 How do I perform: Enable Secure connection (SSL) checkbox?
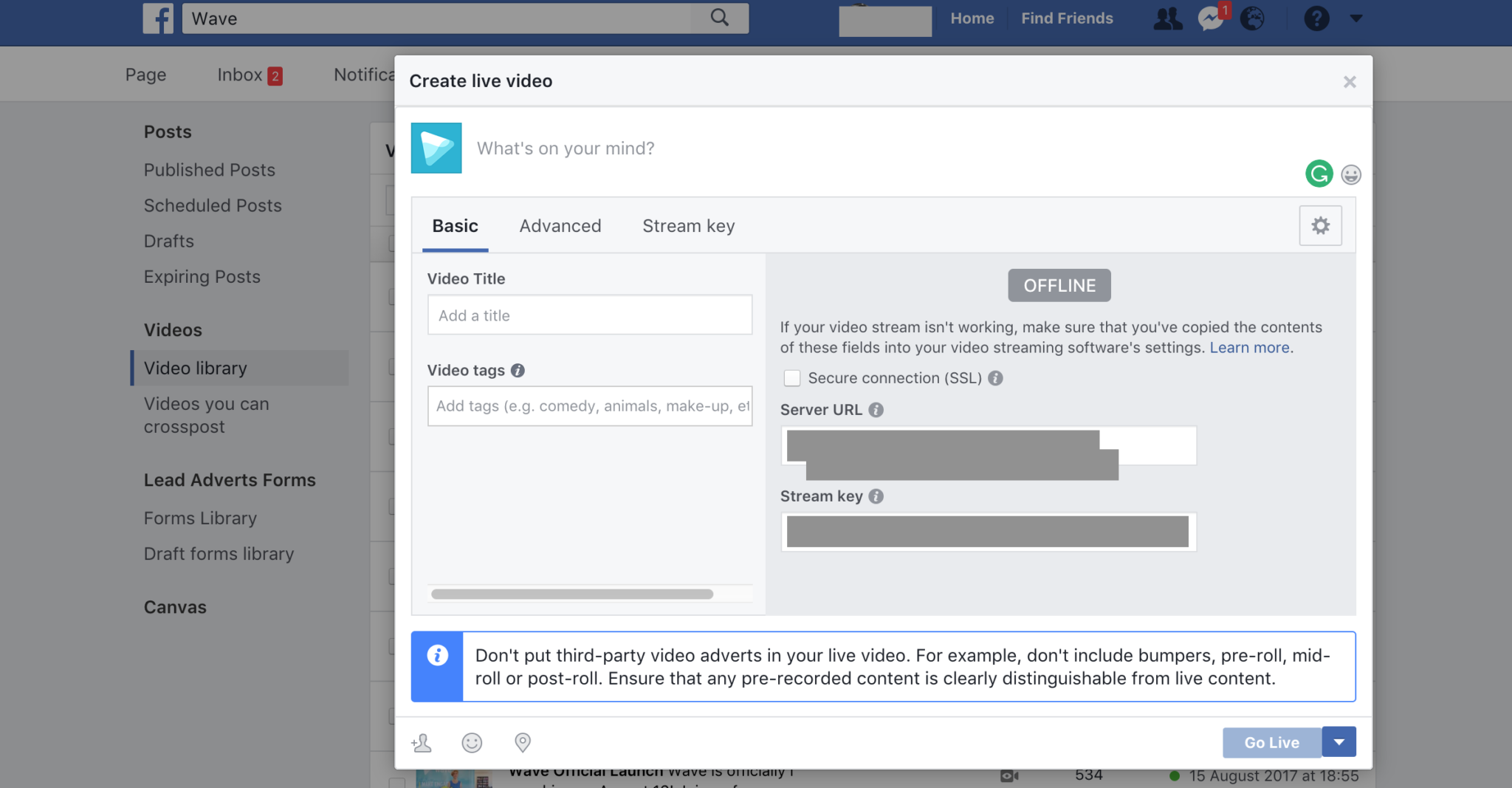pos(791,378)
